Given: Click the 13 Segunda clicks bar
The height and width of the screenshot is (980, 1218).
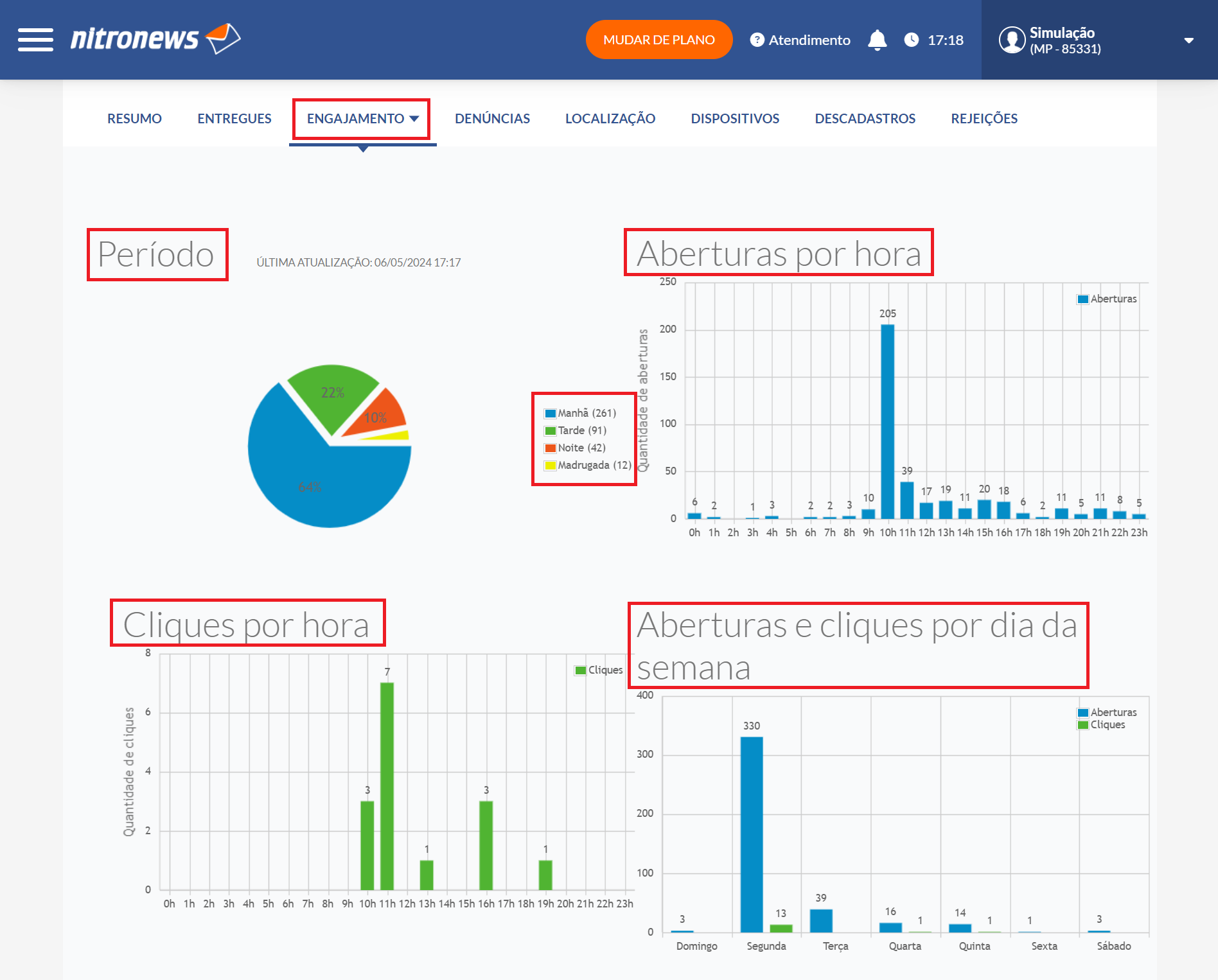Looking at the screenshot, I should tap(781, 928).
